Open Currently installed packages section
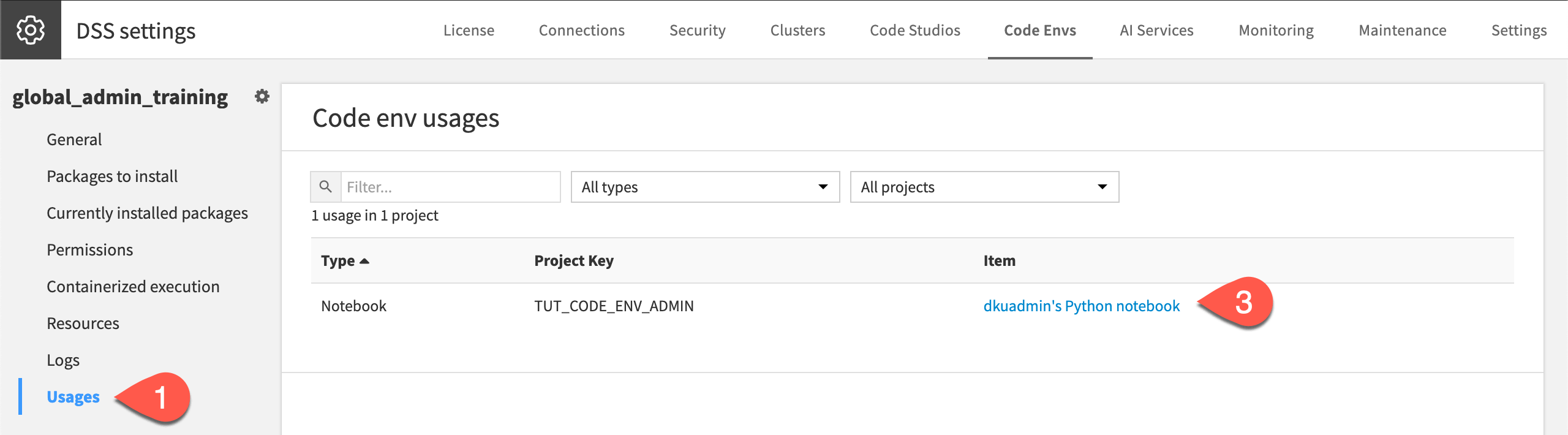 pyautogui.click(x=147, y=213)
